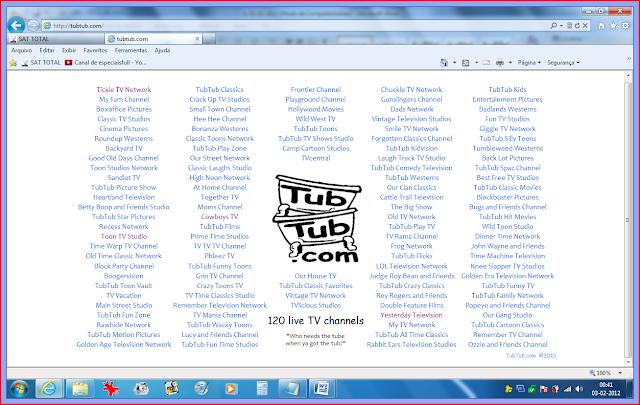Expand the Print dropdown arrow

510,63
